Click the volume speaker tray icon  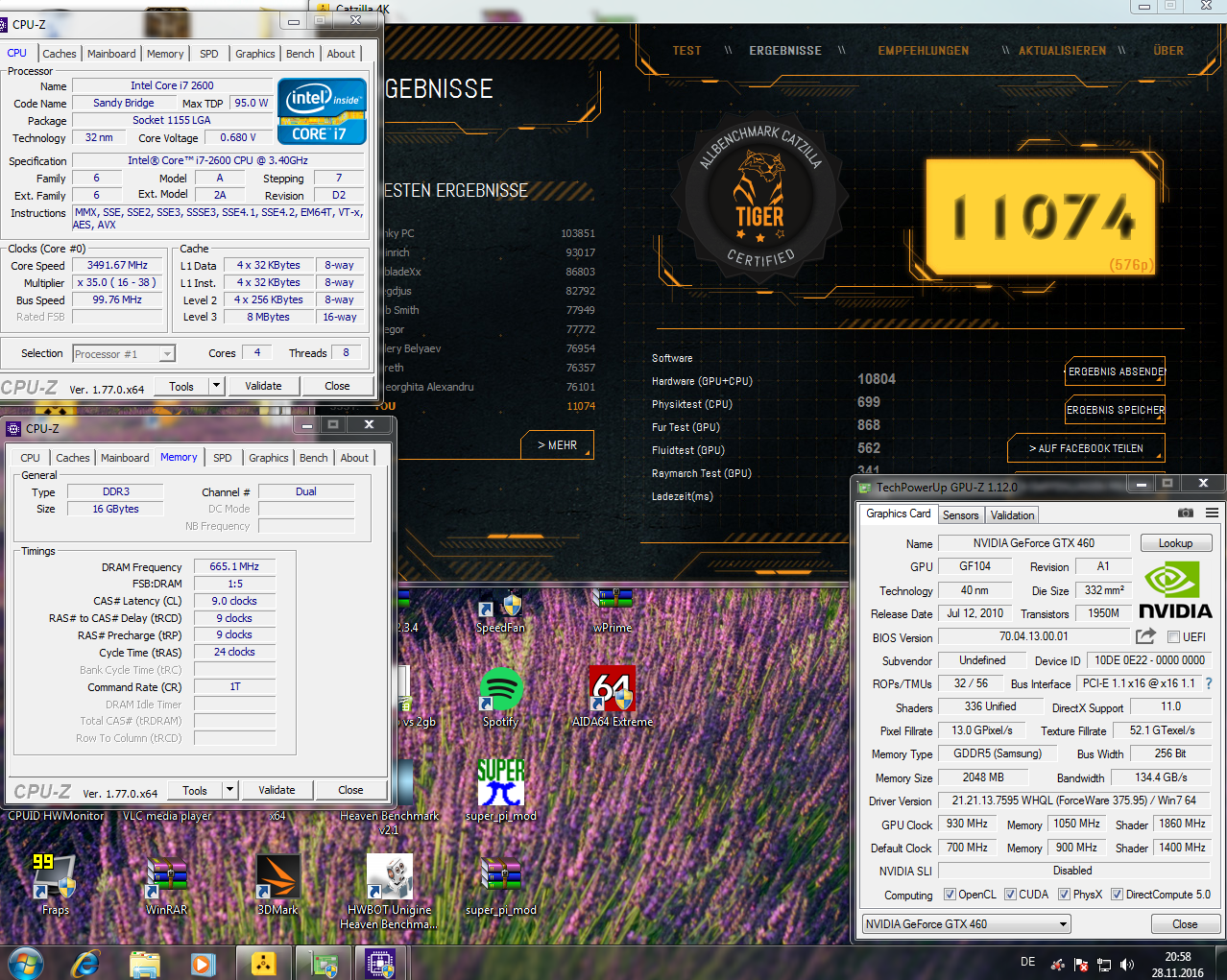click(1127, 964)
